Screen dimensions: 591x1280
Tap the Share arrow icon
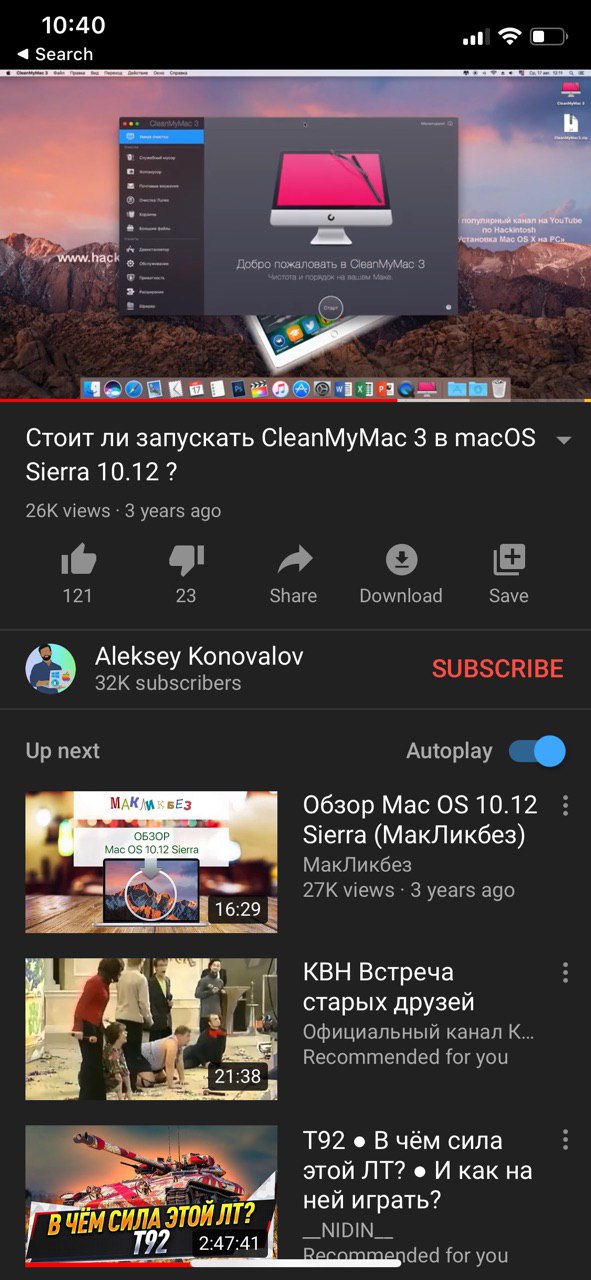293,560
